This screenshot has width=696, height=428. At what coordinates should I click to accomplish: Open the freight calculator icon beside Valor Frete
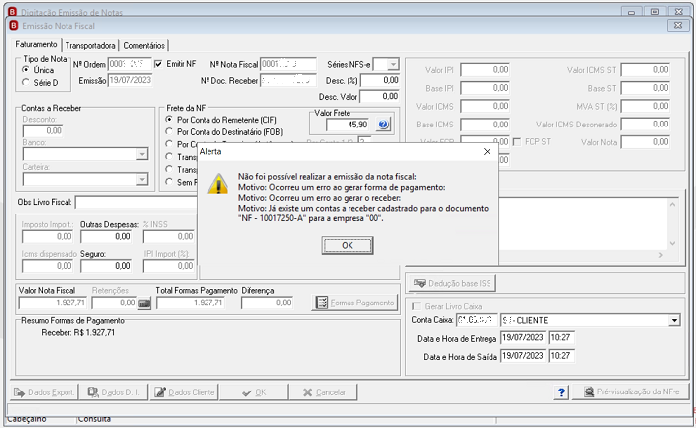tap(383, 125)
